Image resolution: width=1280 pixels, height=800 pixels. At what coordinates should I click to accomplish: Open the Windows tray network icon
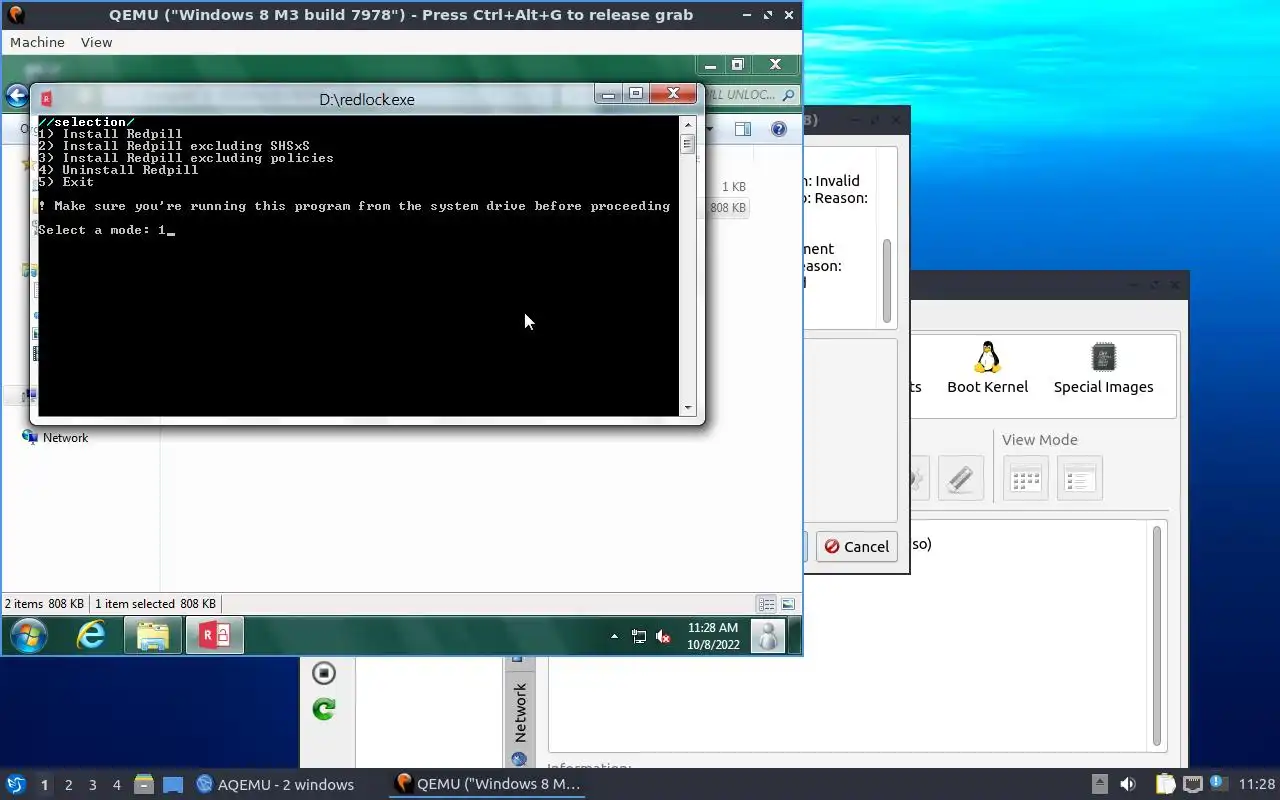[x=639, y=636]
